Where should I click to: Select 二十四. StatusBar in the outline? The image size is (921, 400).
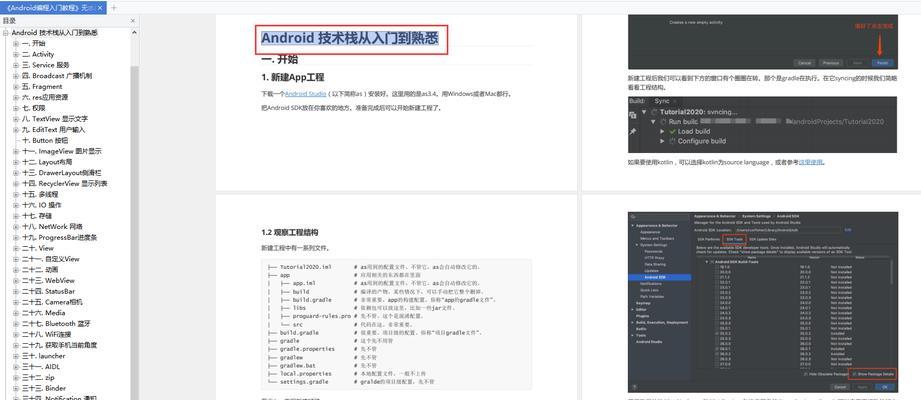49,291
